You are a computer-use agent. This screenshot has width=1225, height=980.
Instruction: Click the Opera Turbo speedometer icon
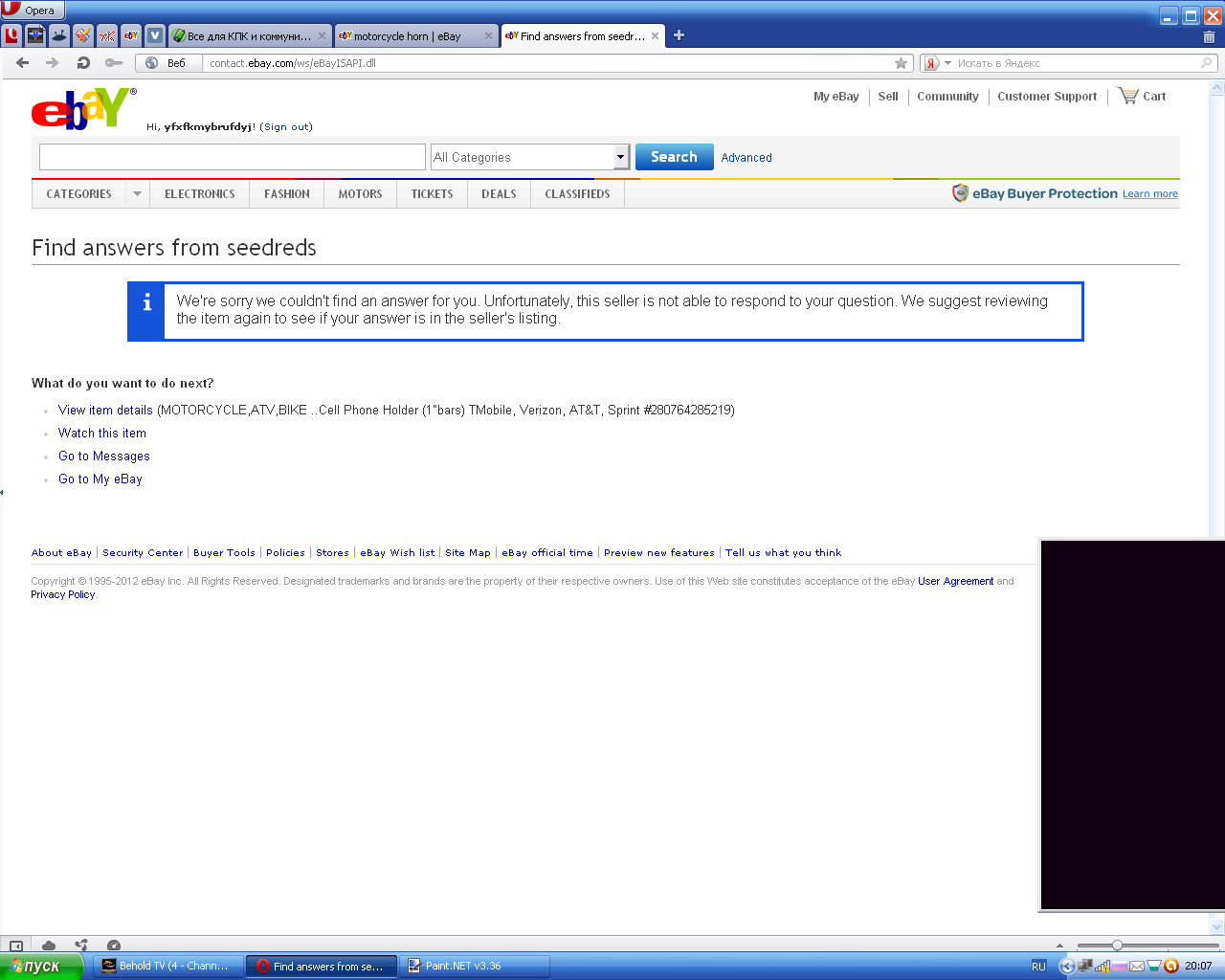click(x=114, y=946)
